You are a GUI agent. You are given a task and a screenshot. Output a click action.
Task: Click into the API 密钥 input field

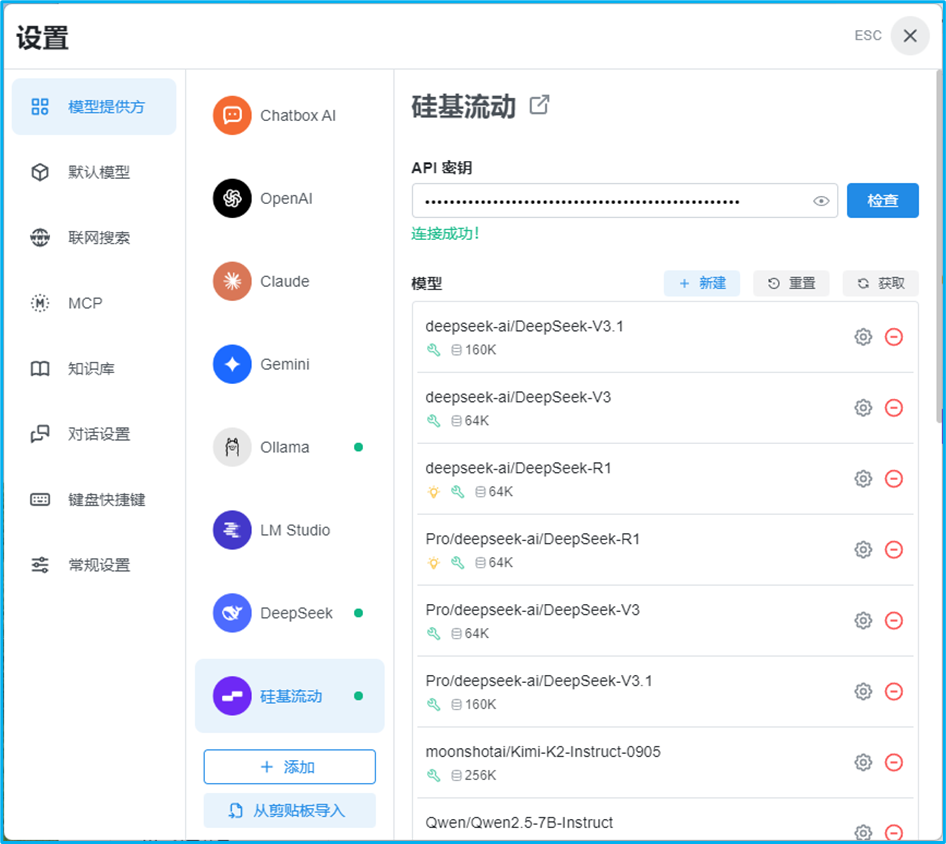[x=624, y=200]
